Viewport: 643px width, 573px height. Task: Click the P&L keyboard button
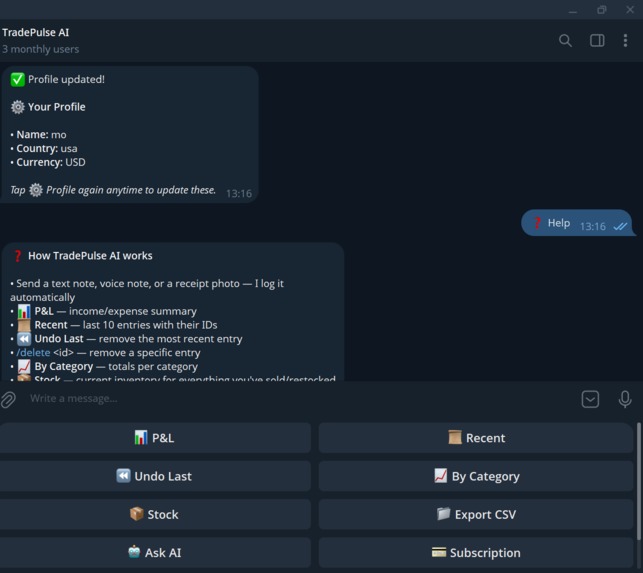point(155,438)
